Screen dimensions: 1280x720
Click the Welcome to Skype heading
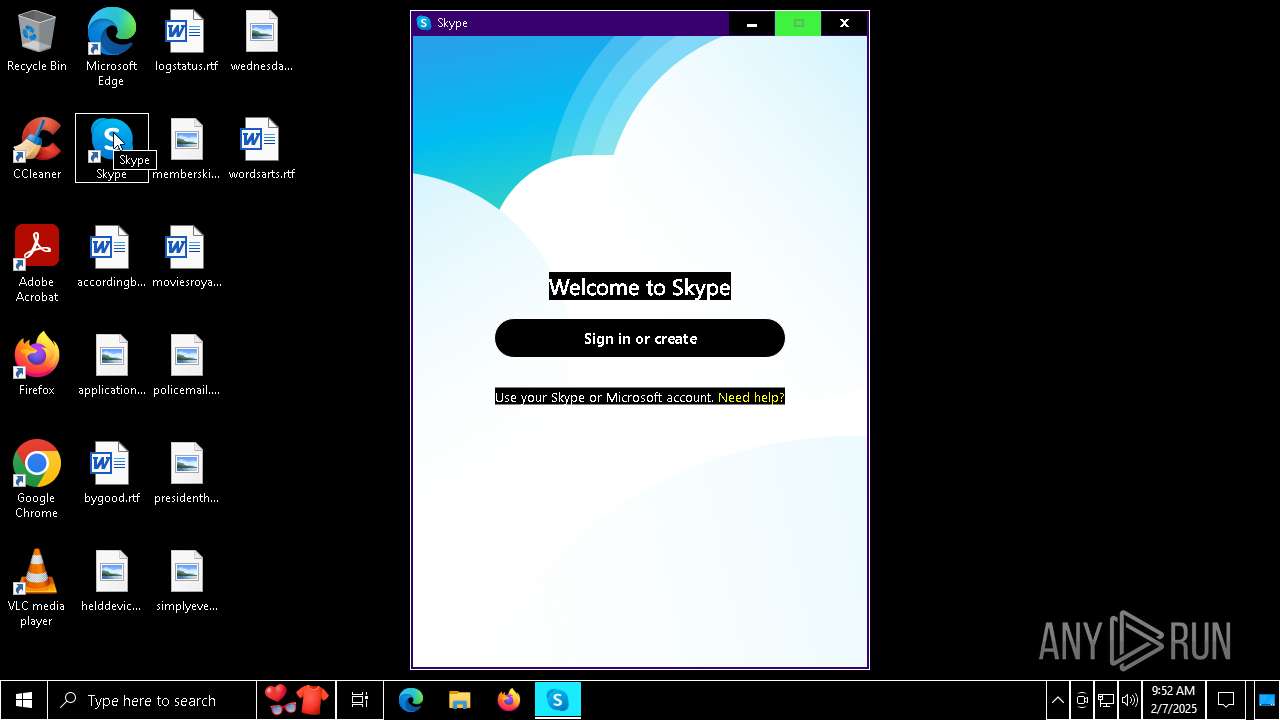tap(640, 287)
